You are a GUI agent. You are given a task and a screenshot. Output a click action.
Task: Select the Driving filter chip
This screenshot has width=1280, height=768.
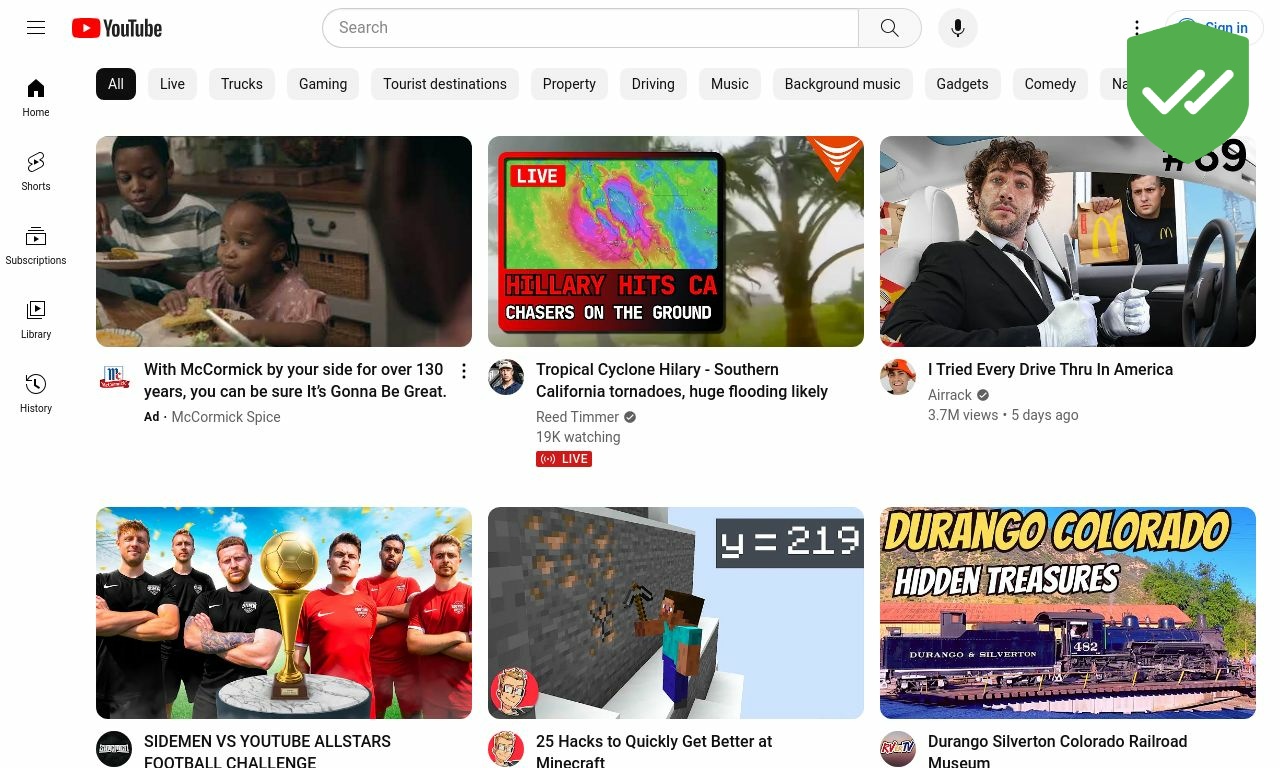click(653, 84)
